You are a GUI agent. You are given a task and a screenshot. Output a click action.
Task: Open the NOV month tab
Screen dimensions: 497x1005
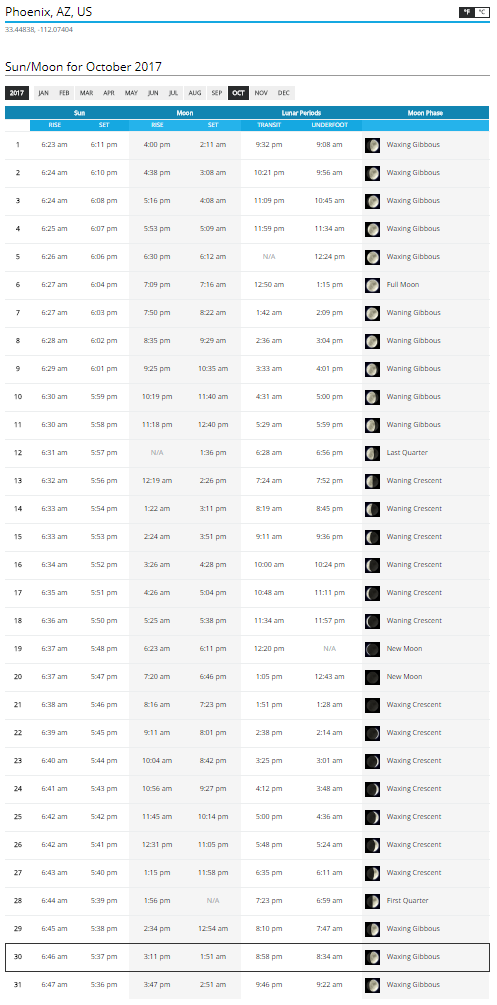coord(261,93)
